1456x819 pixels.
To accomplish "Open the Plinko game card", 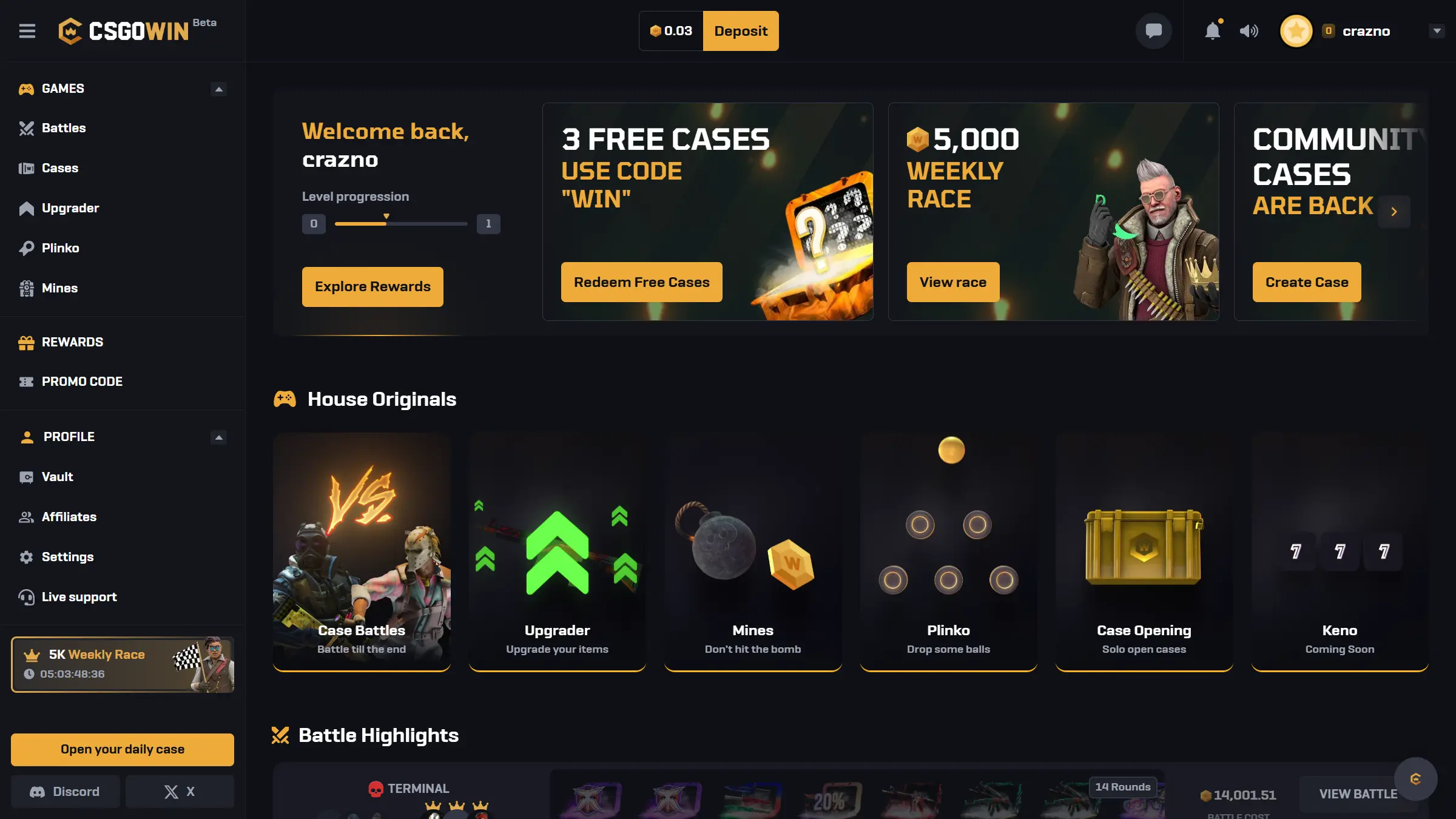I will [x=948, y=552].
